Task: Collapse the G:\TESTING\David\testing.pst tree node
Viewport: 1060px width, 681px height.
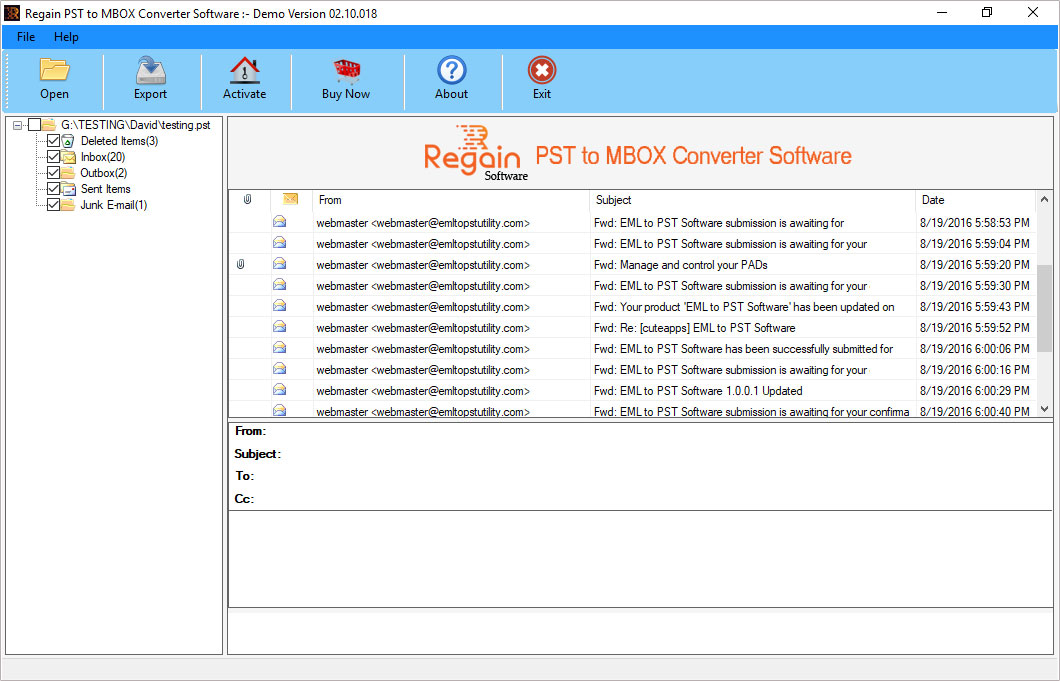Action: coord(18,125)
